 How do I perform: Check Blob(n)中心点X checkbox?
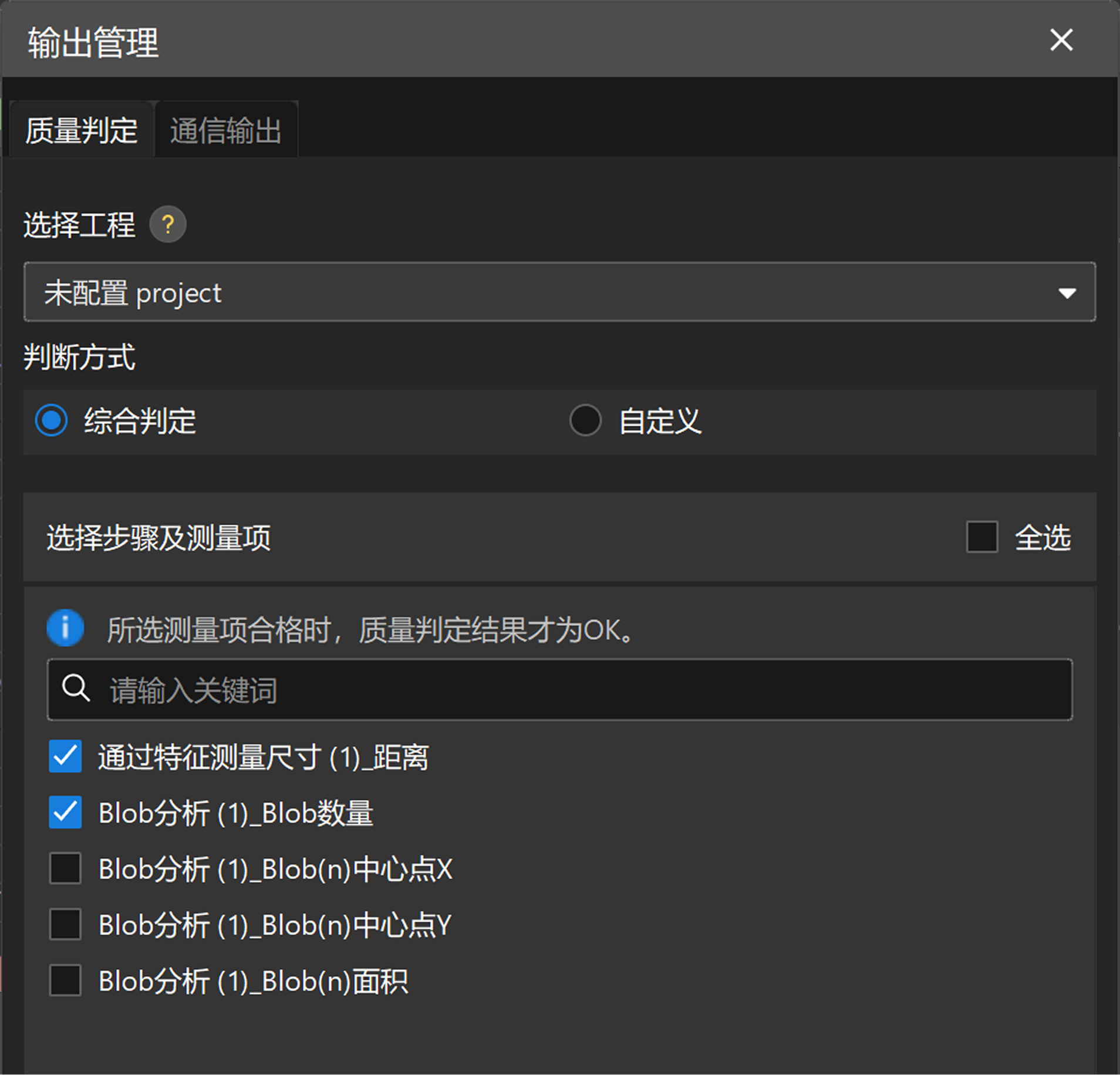click(x=65, y=868)
